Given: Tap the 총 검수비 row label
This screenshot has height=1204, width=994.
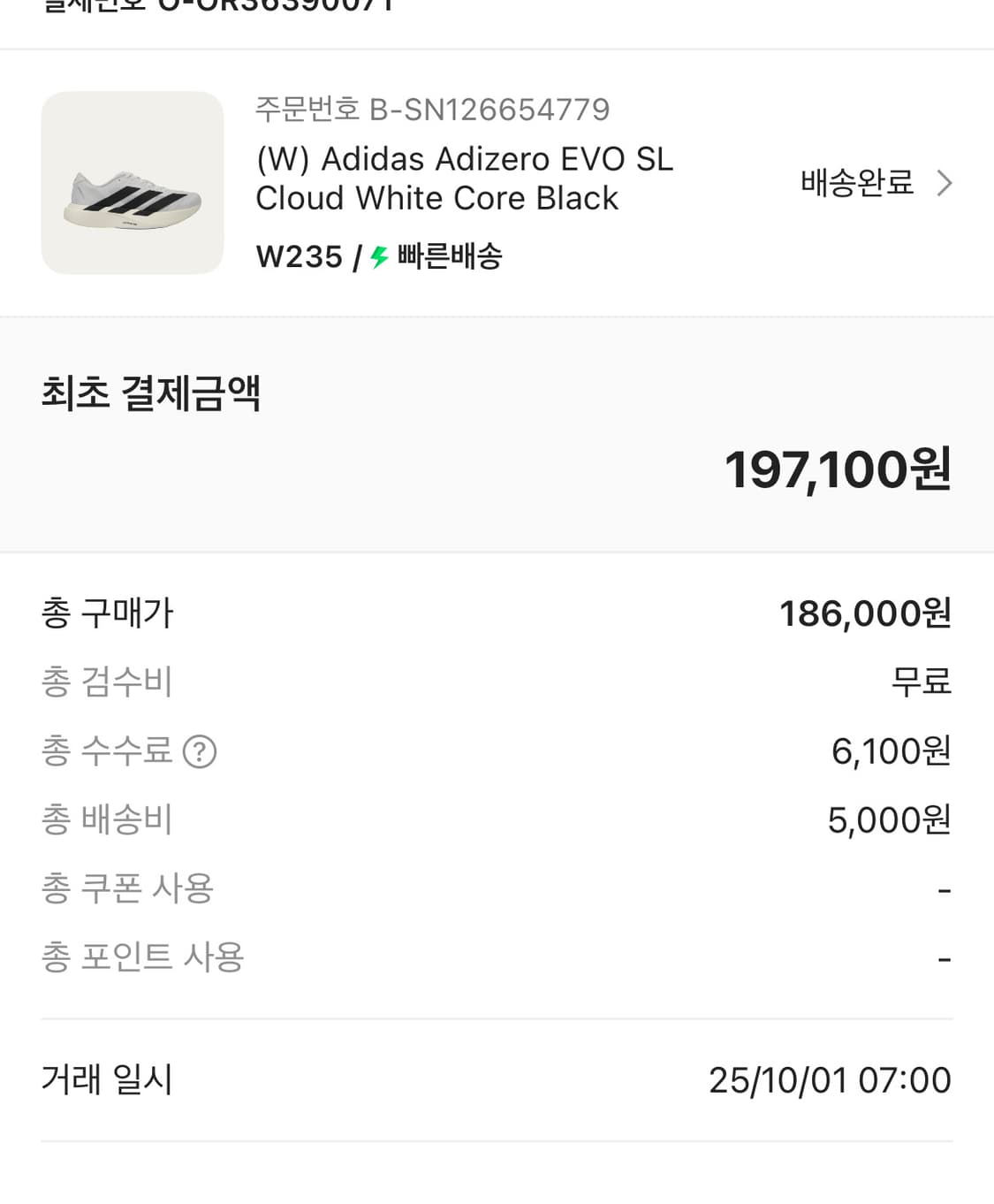Looking at the screenshot, I should click(107, 682).
